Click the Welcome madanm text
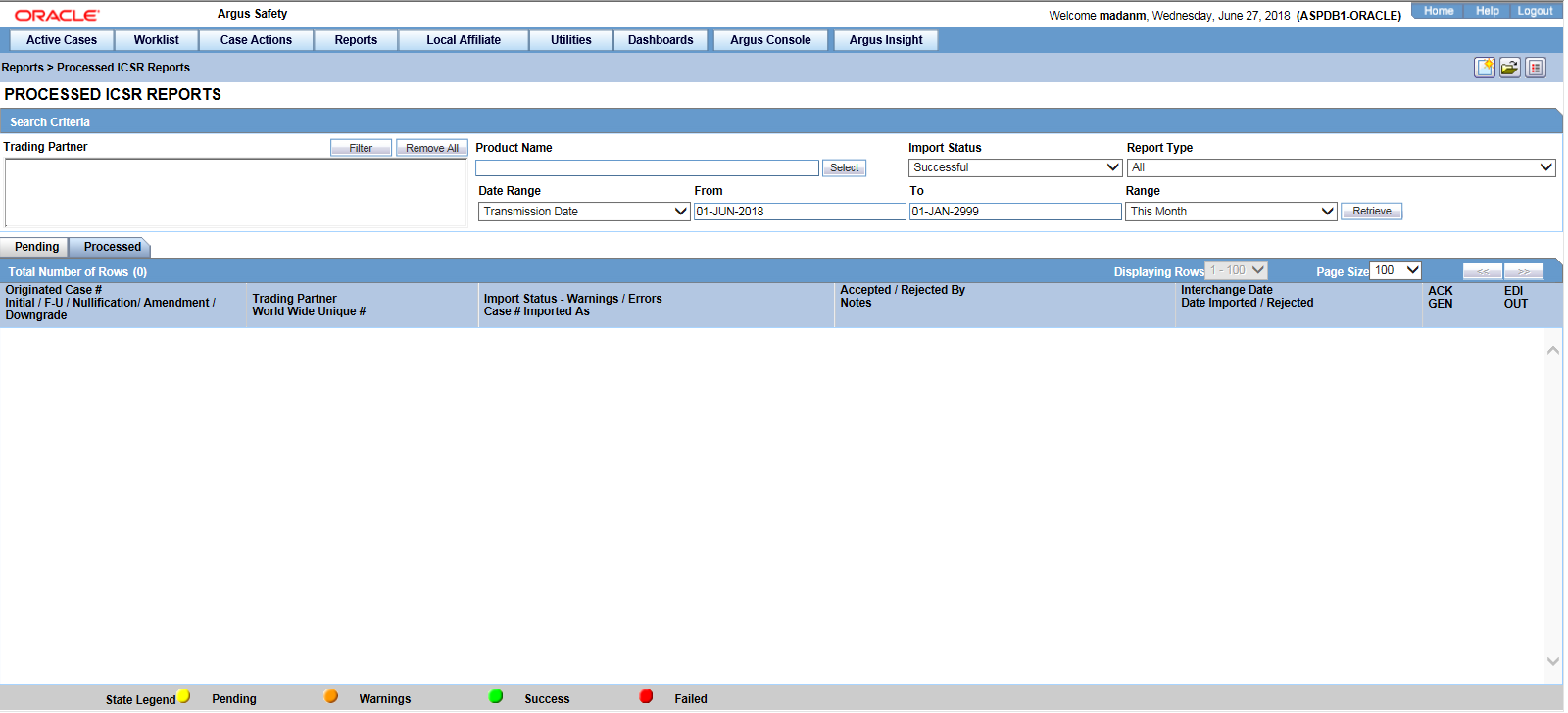Screen dimensions: 1568x713 (x=1098, y=16)
